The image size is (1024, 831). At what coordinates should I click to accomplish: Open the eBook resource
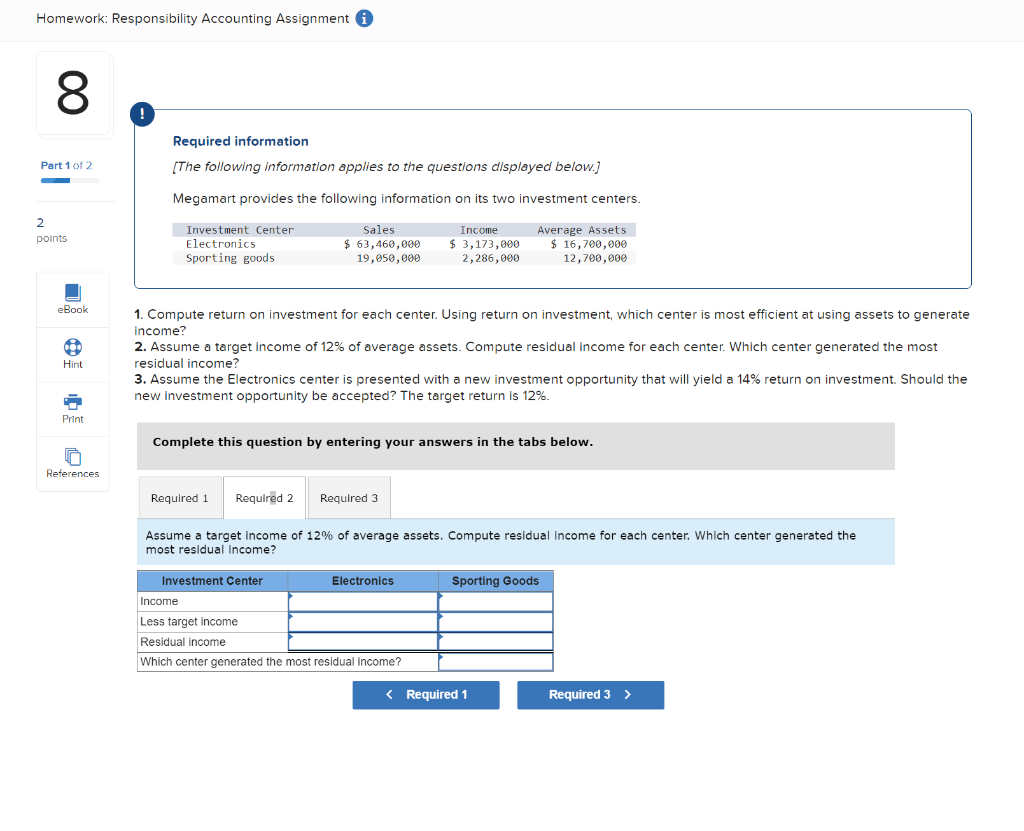coord(72,298)
